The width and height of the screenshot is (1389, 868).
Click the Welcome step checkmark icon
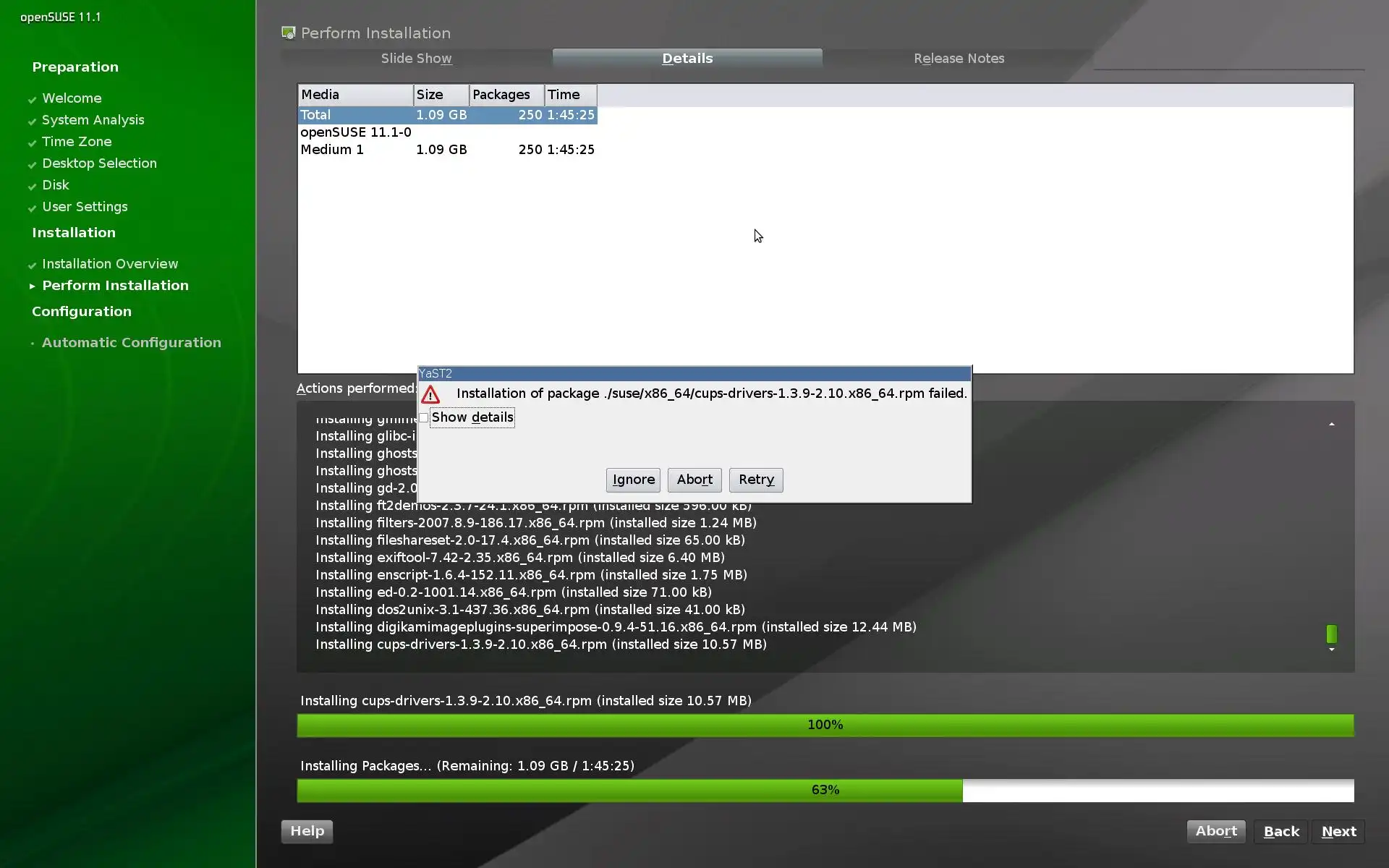click(32, 100)
